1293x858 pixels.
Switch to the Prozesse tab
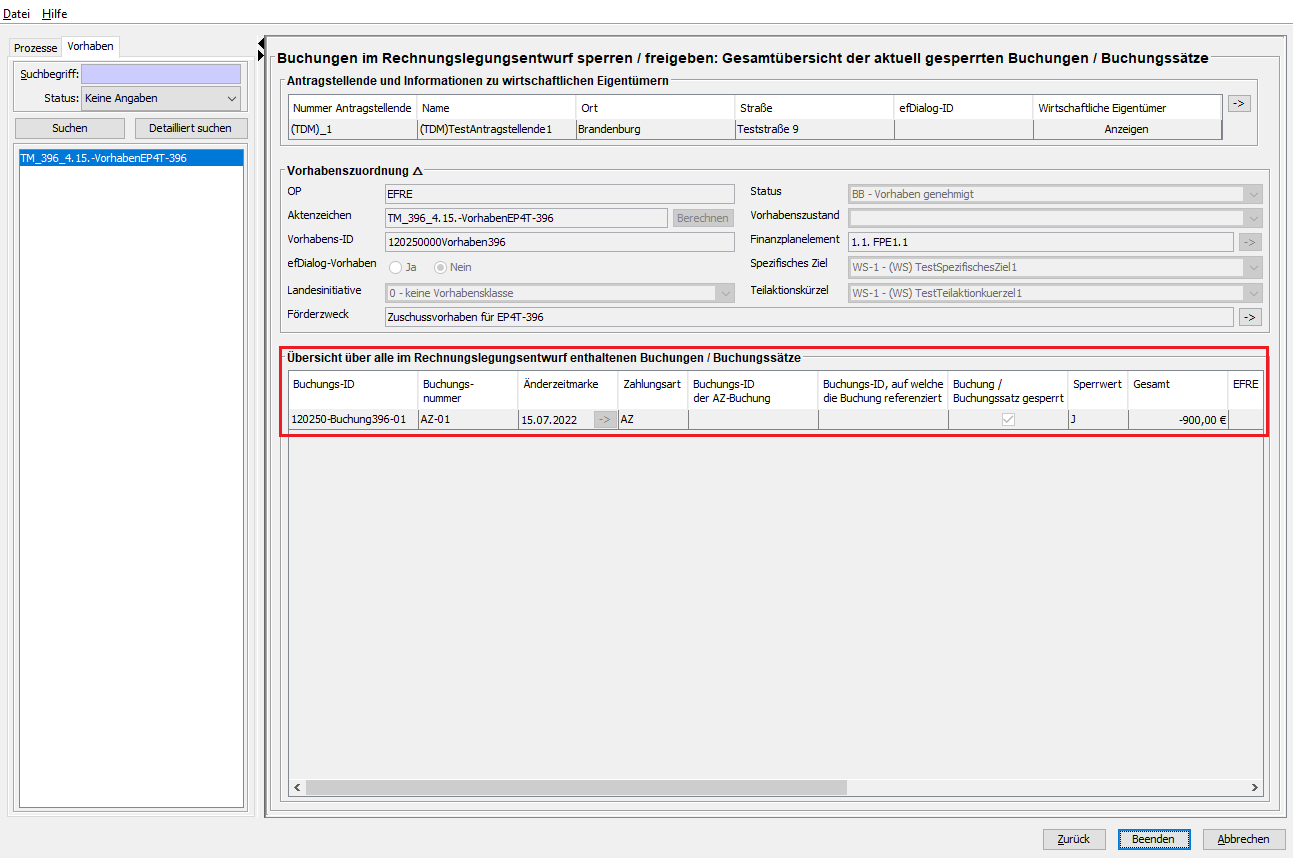35,48
